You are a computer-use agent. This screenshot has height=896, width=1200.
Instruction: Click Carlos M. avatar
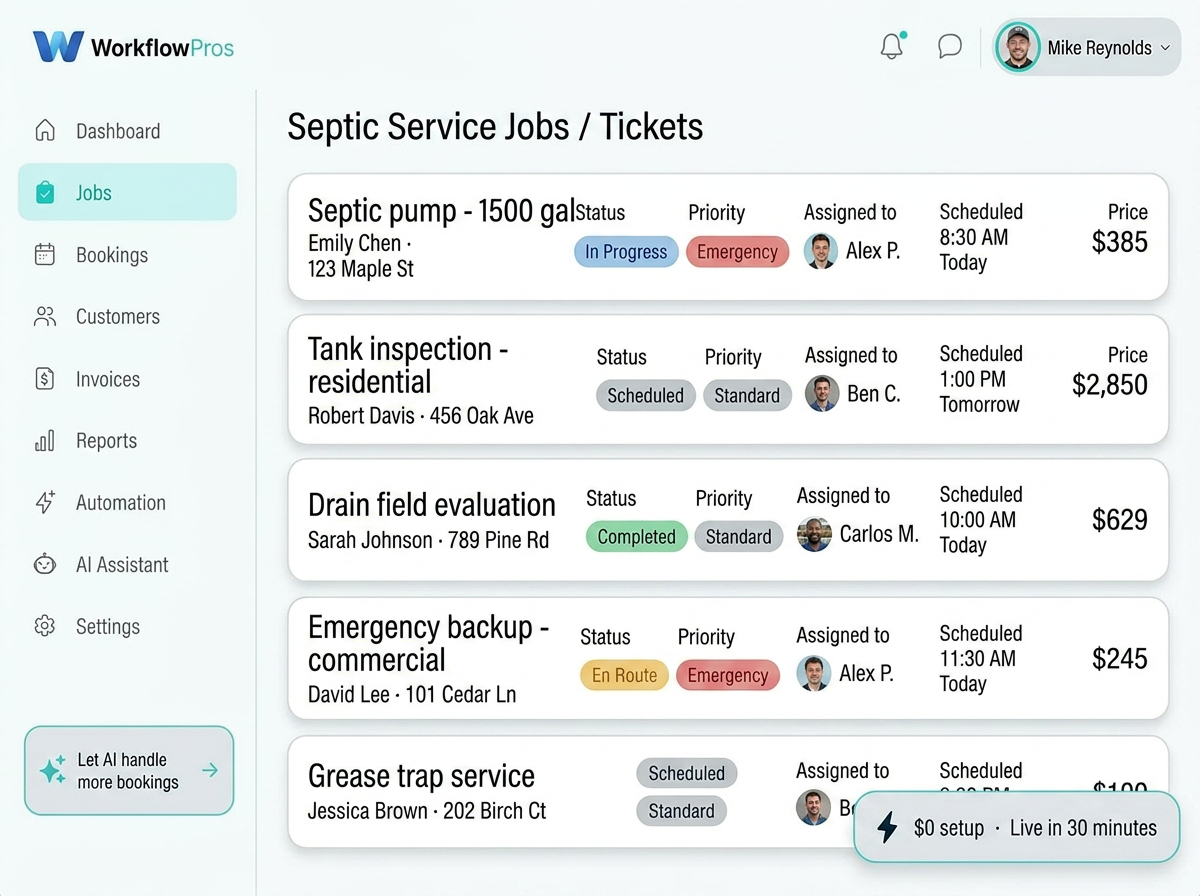(x=814, y=535)
